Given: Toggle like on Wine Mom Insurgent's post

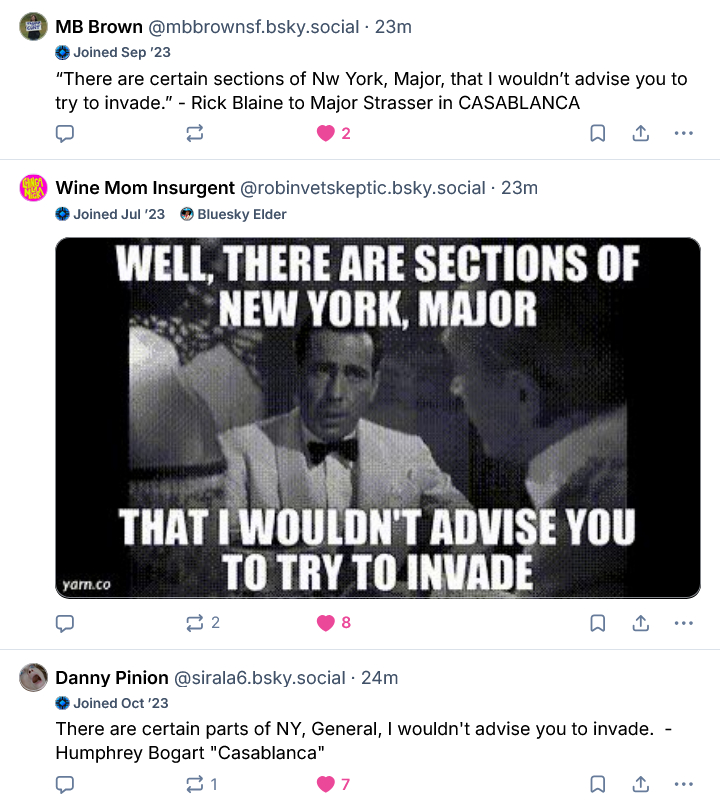Looking at the screenshot, I should [x=326, y=623].
